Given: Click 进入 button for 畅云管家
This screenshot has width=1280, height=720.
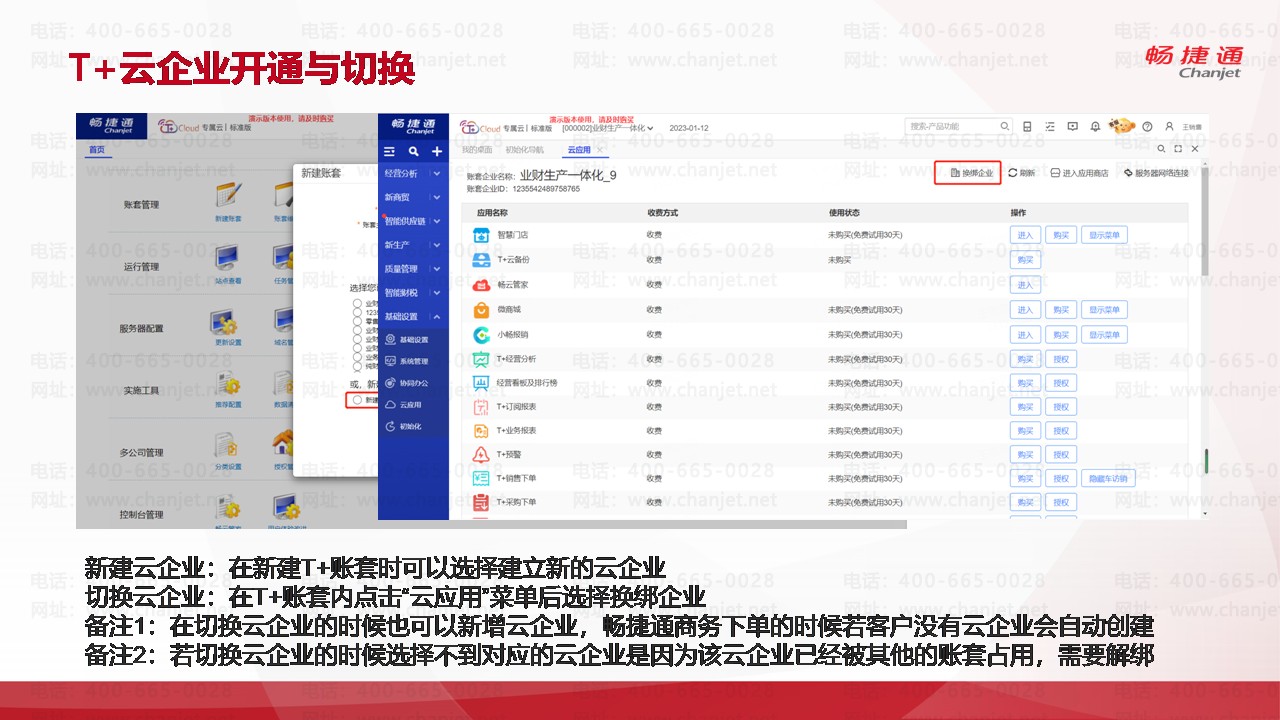Looking at the screenshot, I should pos(1025,284).
